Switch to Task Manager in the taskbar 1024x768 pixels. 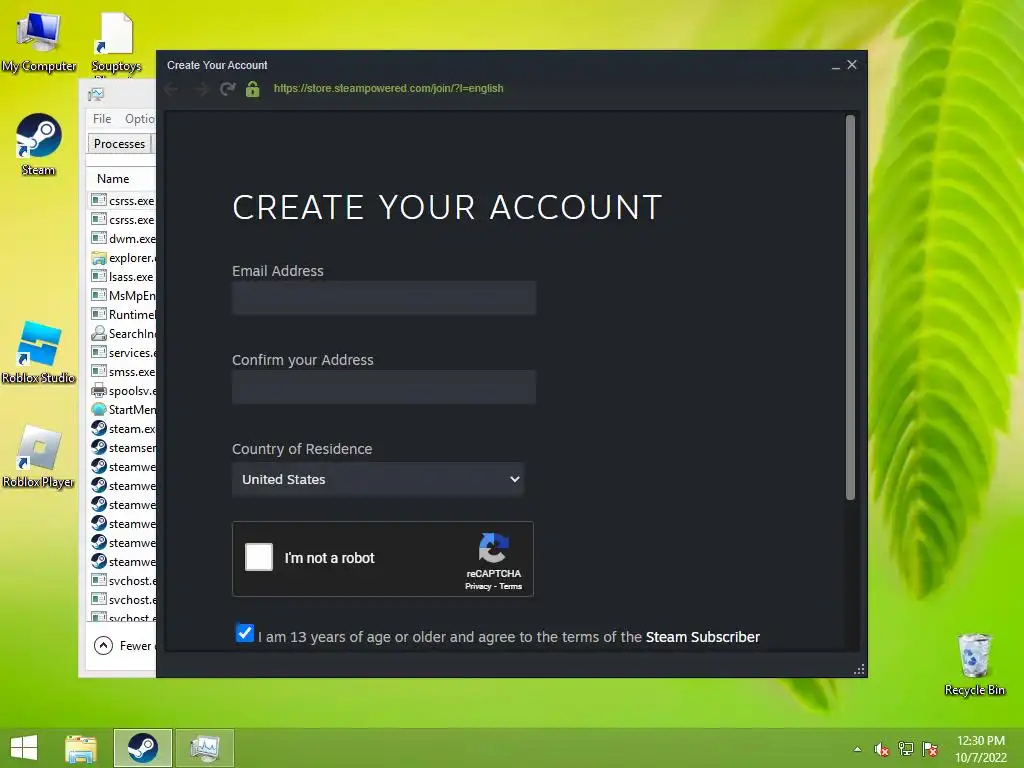pos(204,748)
